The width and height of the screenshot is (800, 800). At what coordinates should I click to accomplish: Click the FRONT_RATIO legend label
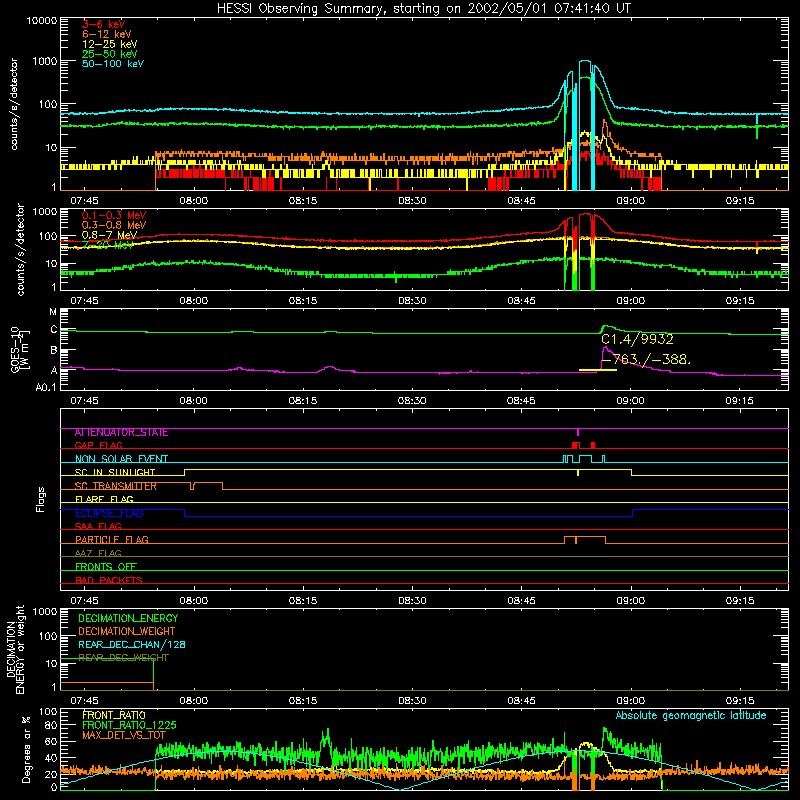[114, 715]
